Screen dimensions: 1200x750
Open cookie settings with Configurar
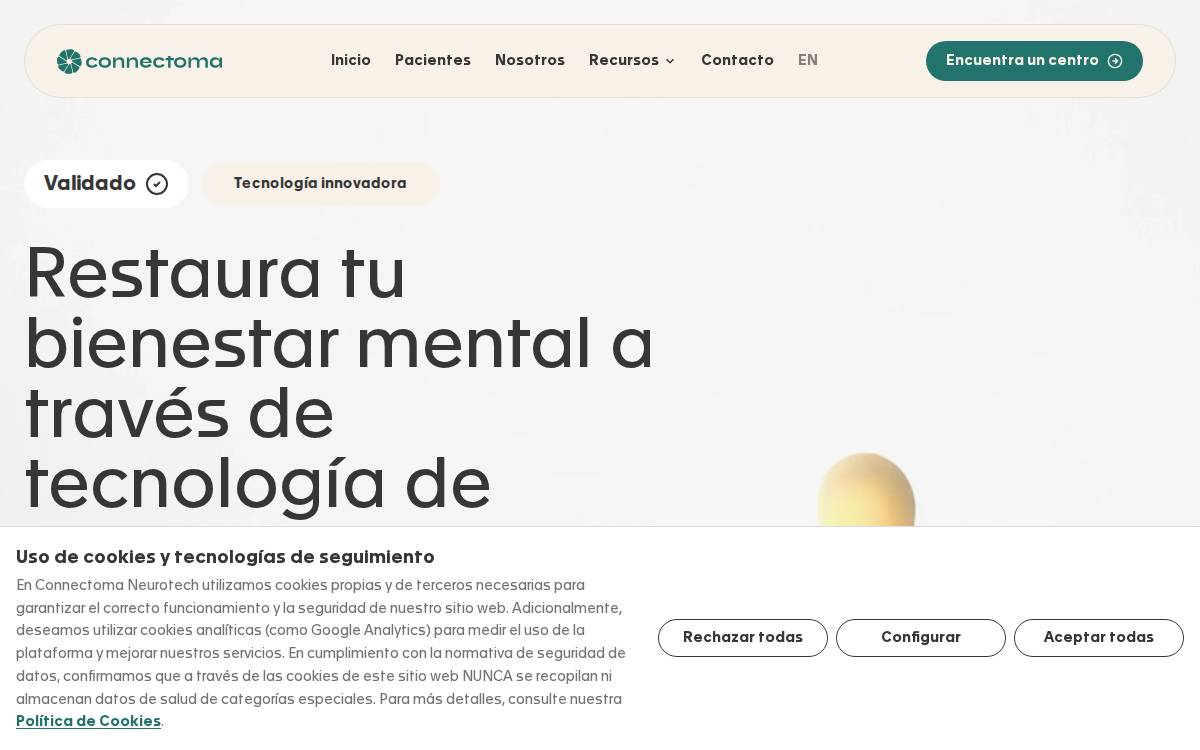coord(921,638)
